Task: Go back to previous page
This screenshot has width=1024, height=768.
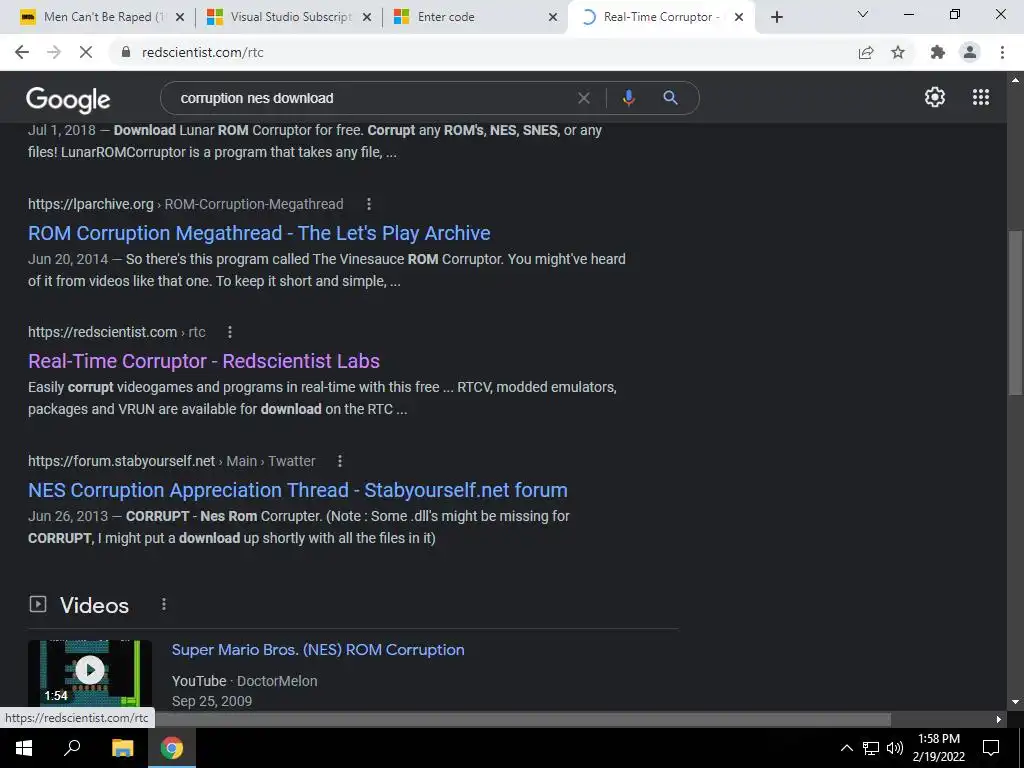Action: tap(22, 52)
